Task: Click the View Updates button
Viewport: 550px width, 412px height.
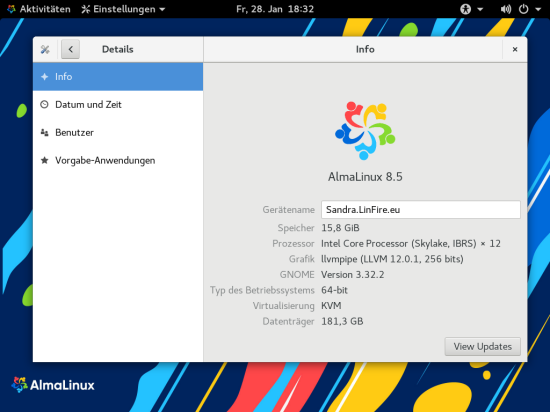Action: (x=483, y=346)
